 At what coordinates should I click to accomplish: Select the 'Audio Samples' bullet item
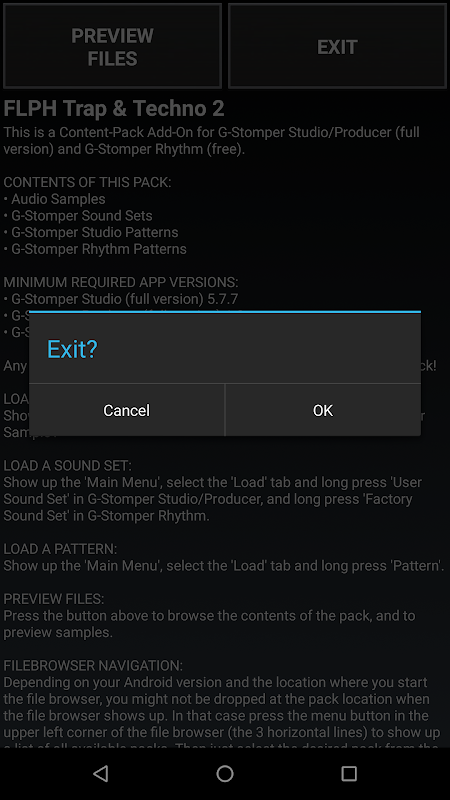coord(55,199)
